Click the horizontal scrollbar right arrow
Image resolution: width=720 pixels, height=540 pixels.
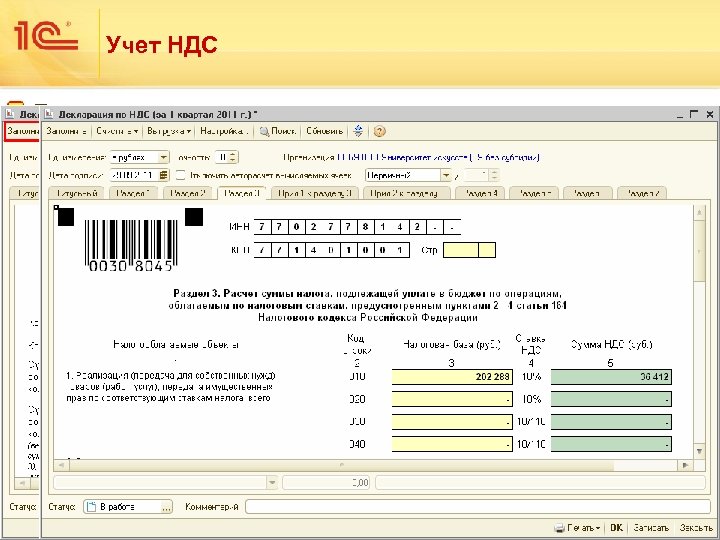(686, 466)
